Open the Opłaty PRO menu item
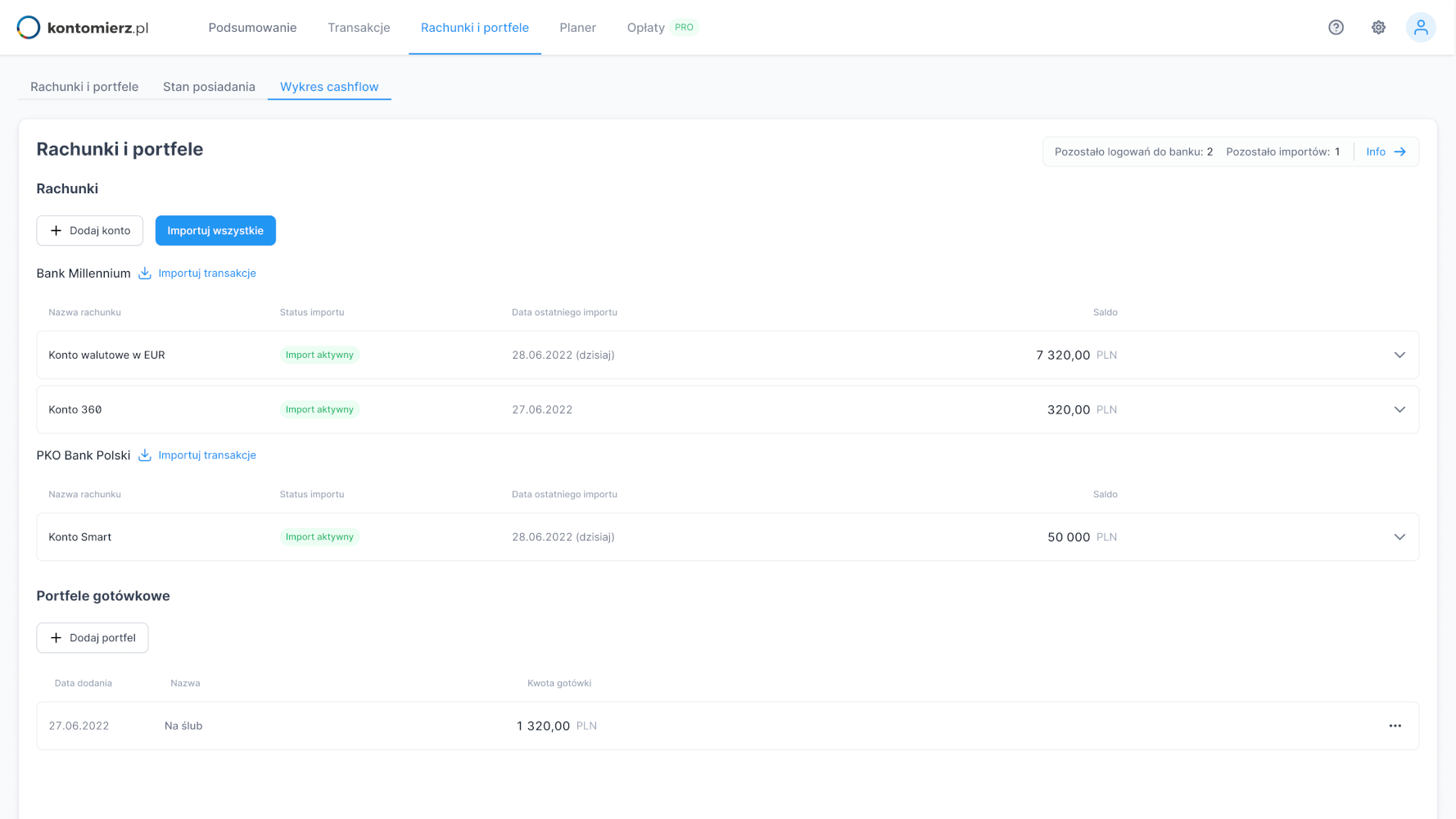Viewport: 1456px width, 819px height. click(x=660, y=28)
